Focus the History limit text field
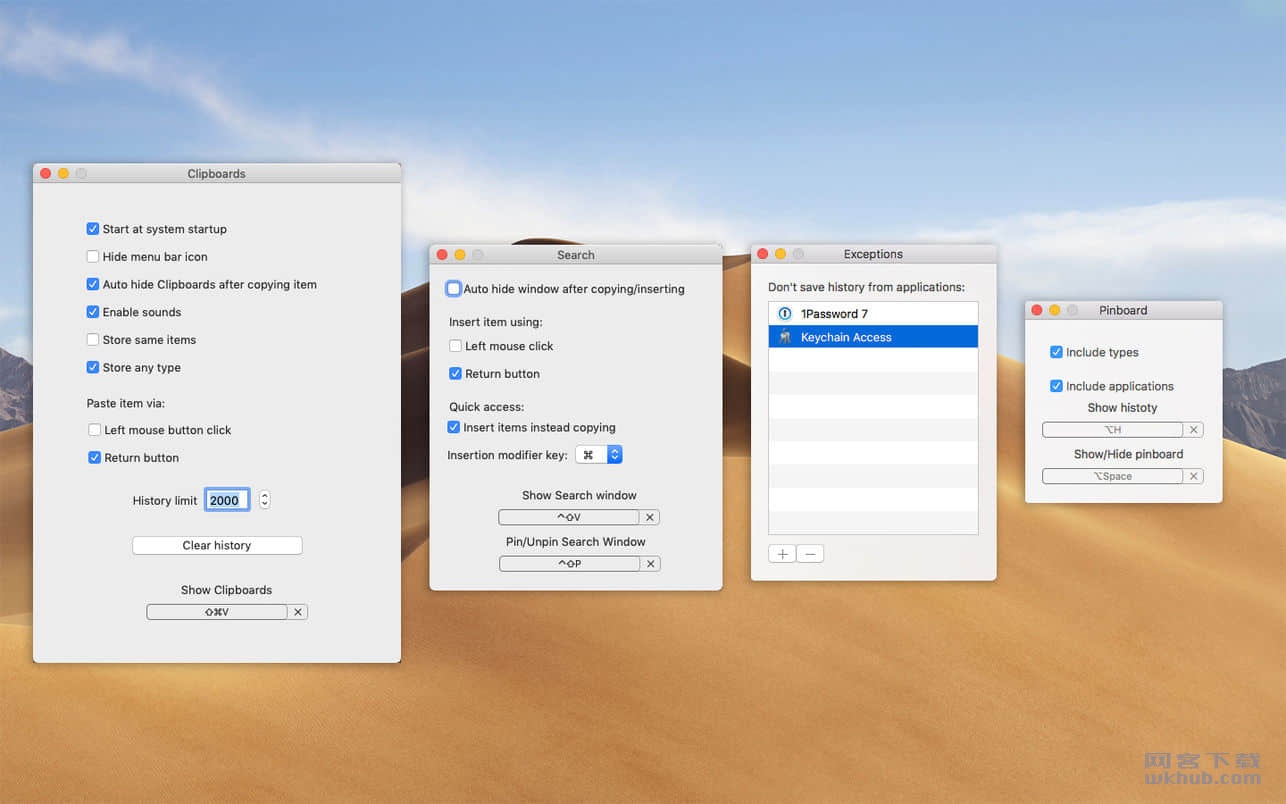 pos(227,500)
